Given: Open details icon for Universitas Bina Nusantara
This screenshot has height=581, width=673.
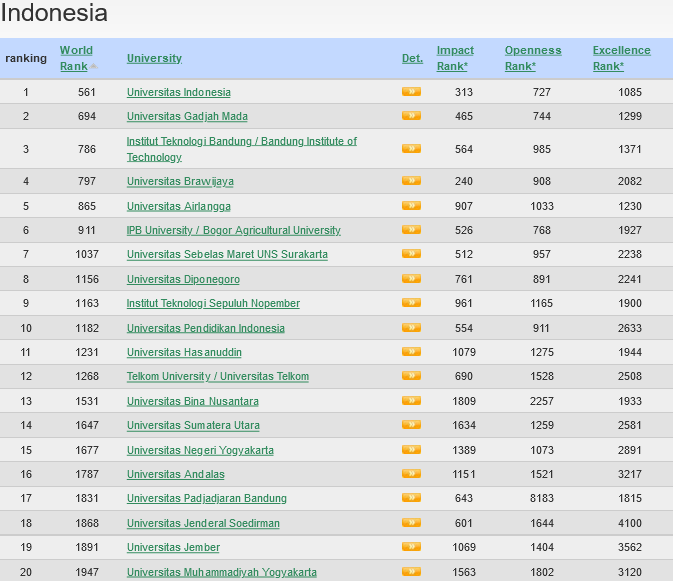Looking at the screenshot, I should tap(411, 400).
